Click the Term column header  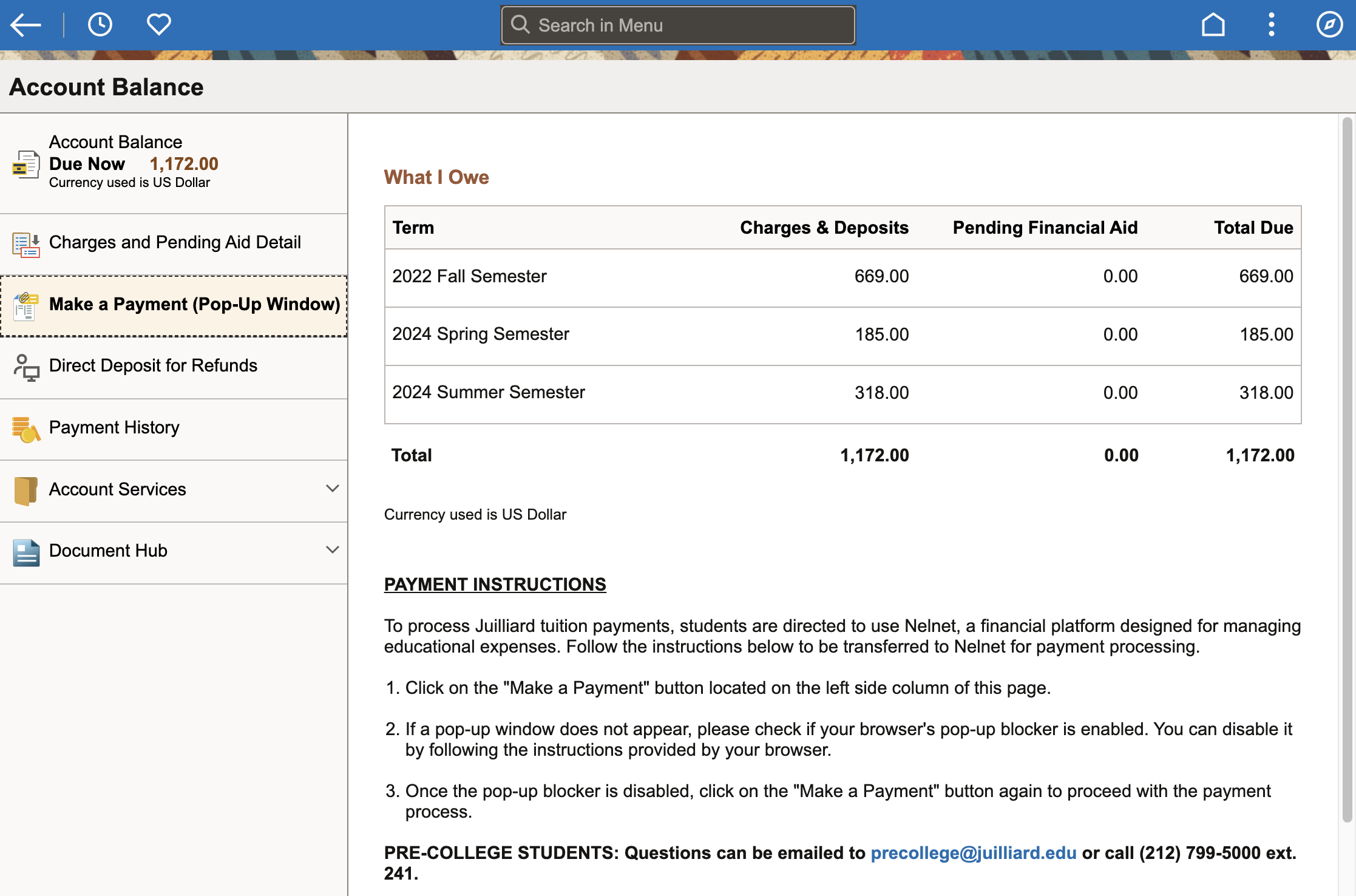(x=413, y=228)
